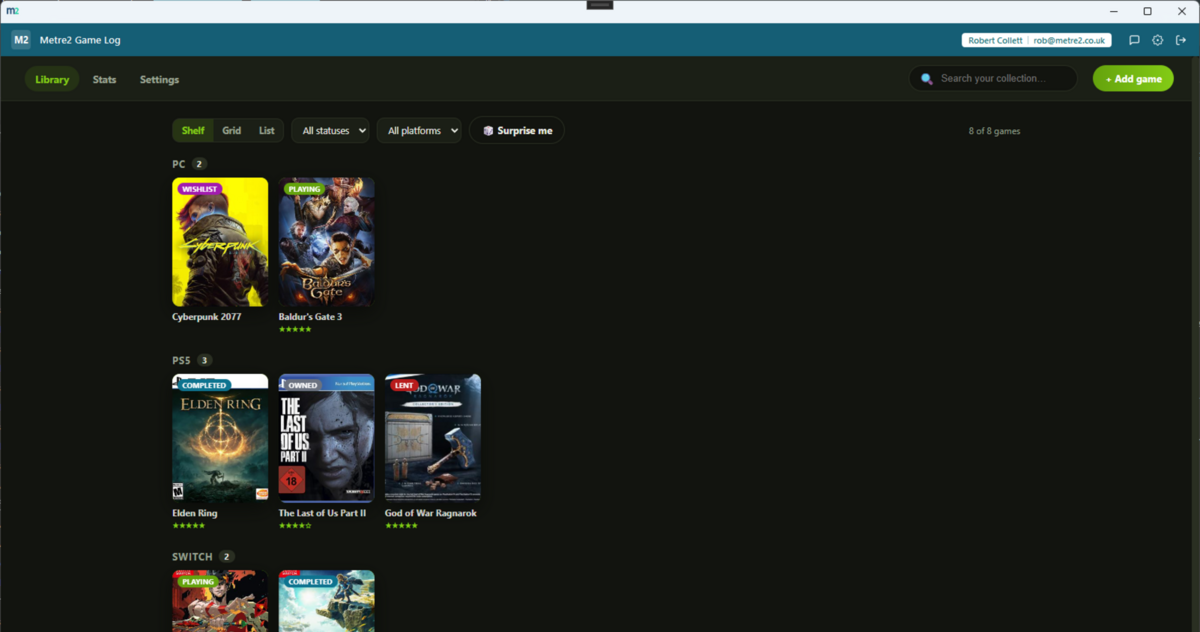Click The Last of Us Part II title

tap(322, 513)
